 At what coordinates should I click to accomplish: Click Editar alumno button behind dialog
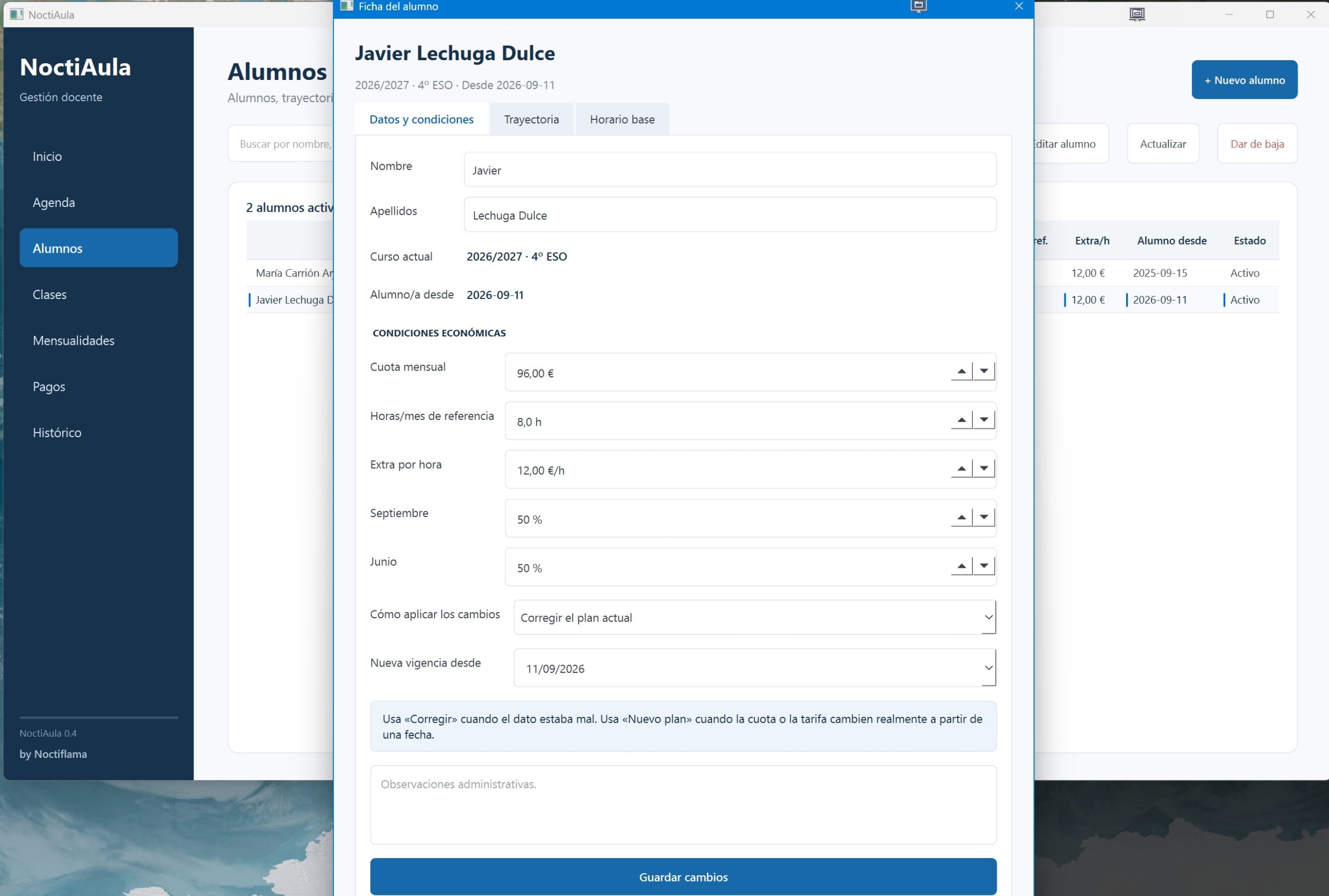[1072, 144]
